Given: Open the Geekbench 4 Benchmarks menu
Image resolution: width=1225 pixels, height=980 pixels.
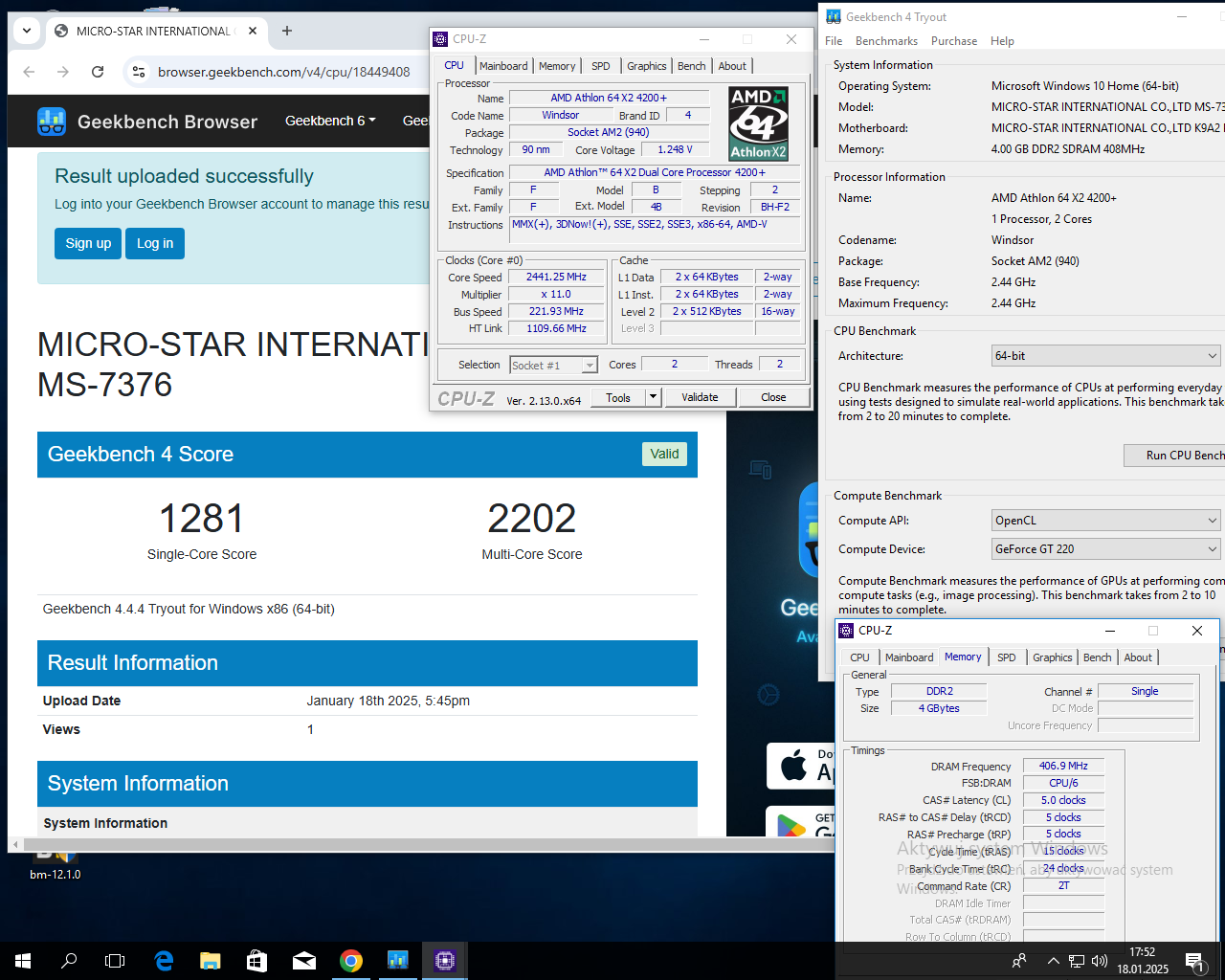Looking at the screenshot, I should point(886,41).
